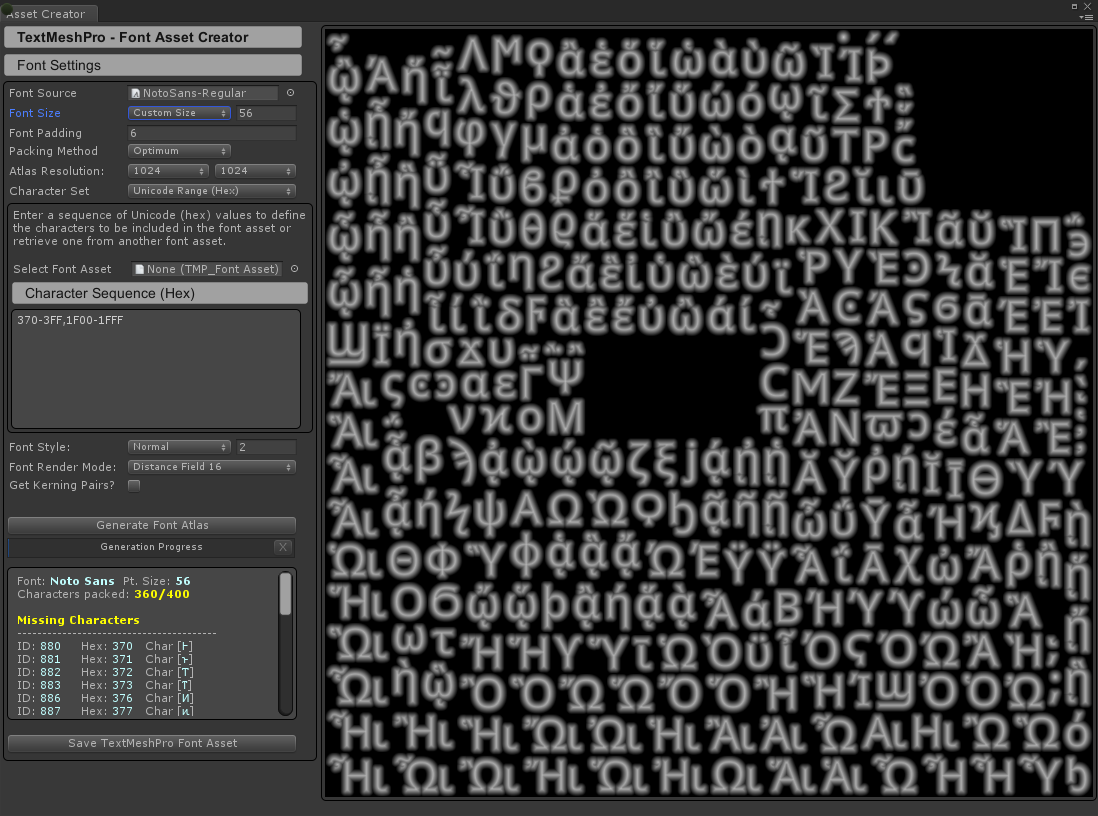Screen dimensions: 1098x816
Task: Open the Font Source object picker
Action: pos(290,92)
